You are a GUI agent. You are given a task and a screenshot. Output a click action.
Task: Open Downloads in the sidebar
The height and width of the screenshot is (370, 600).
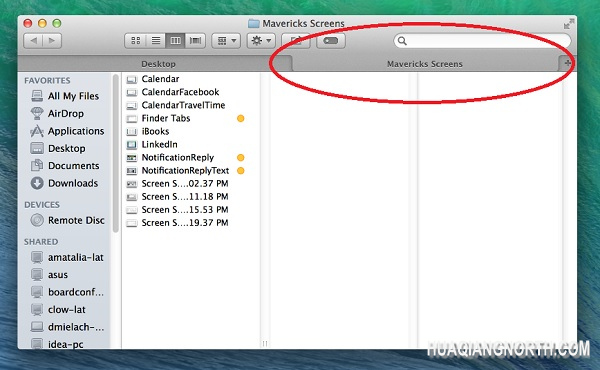64,183
